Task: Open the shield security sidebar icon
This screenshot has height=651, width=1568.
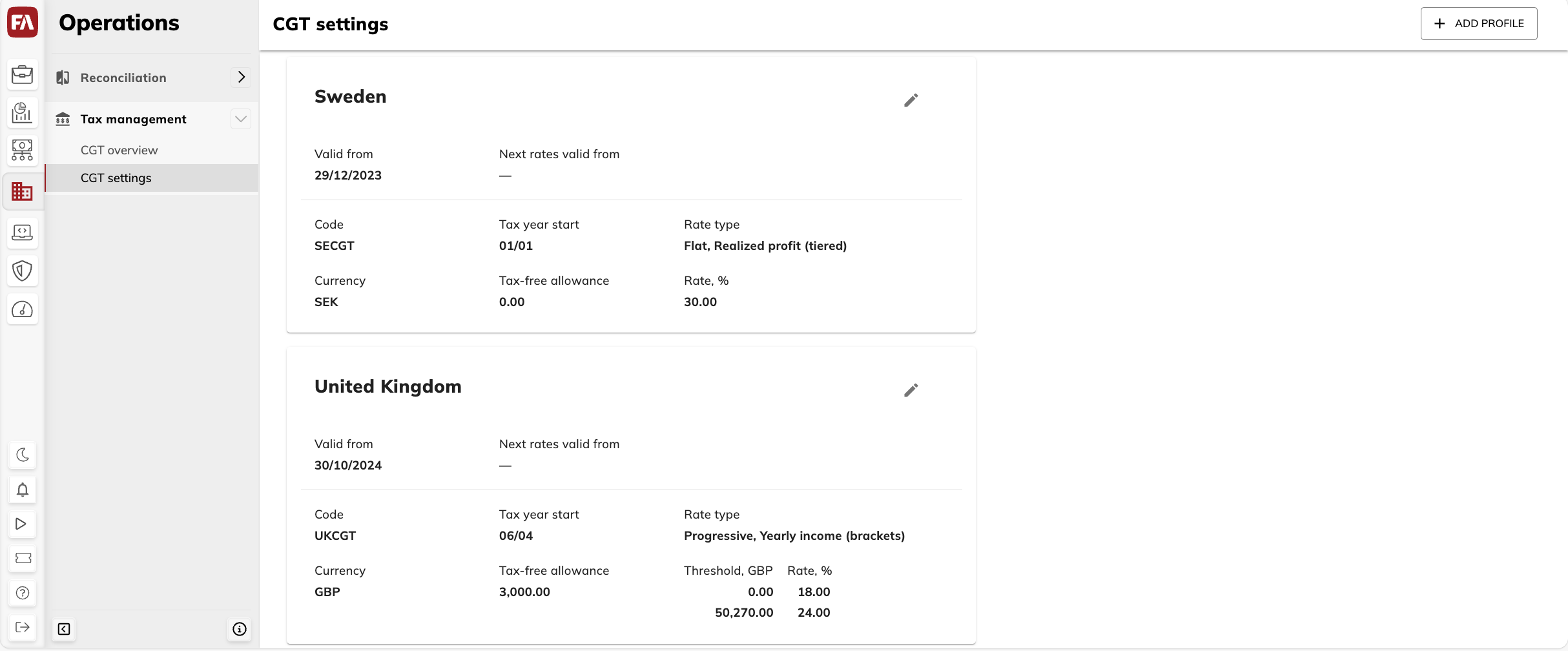Action: 22,271
